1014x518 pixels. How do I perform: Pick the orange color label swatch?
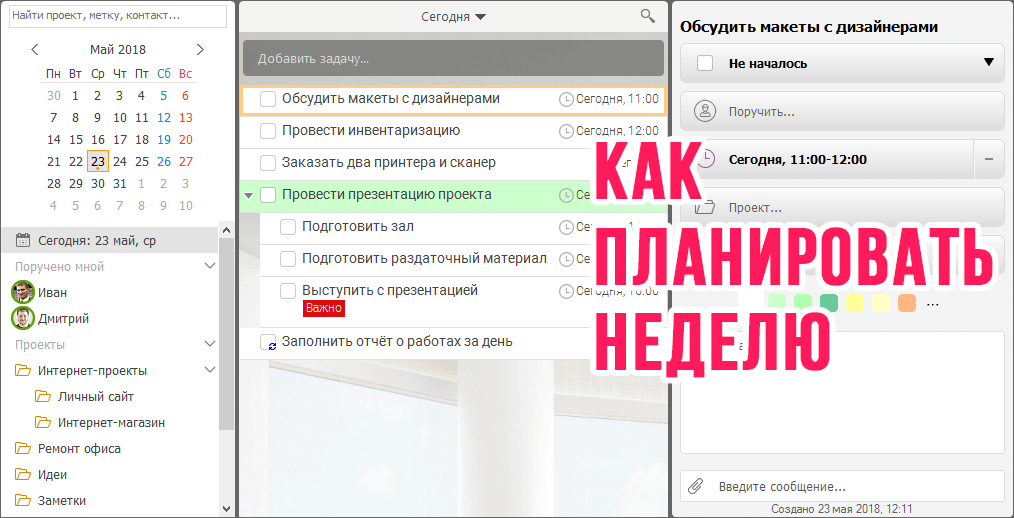(x=907, y=302)
